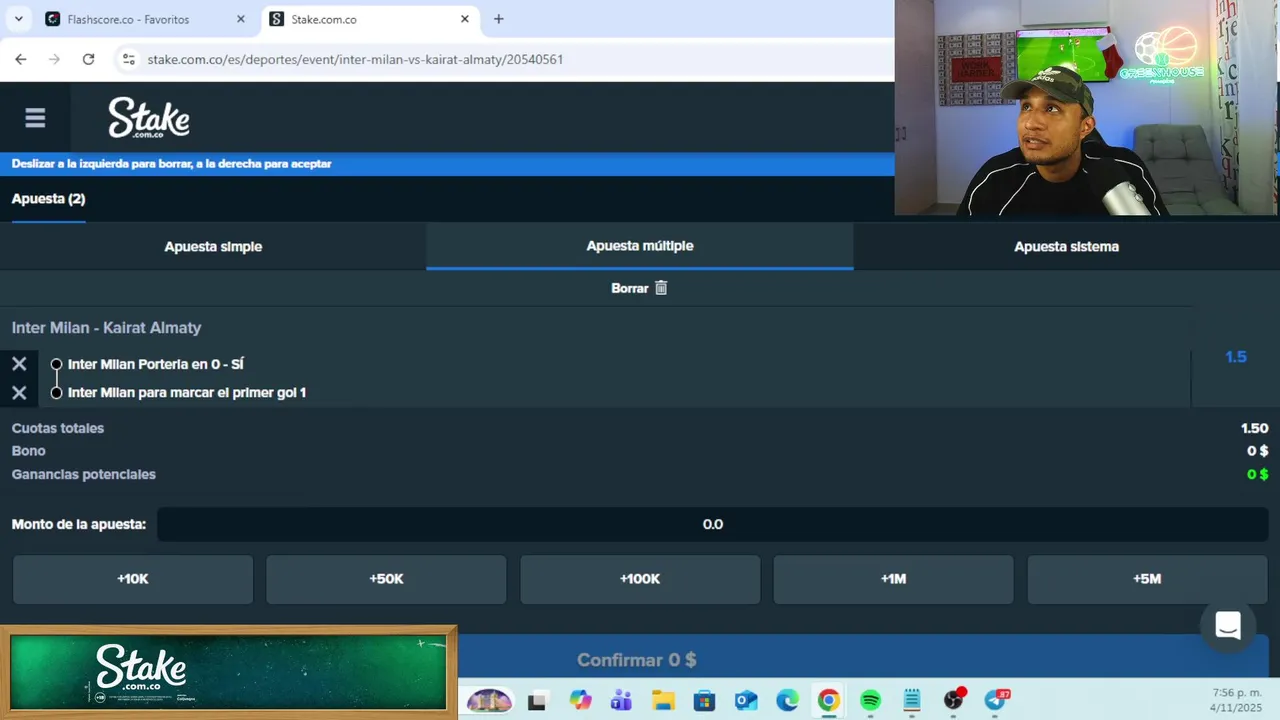Close the Flashscore.co browser tab

pos(240,19)
